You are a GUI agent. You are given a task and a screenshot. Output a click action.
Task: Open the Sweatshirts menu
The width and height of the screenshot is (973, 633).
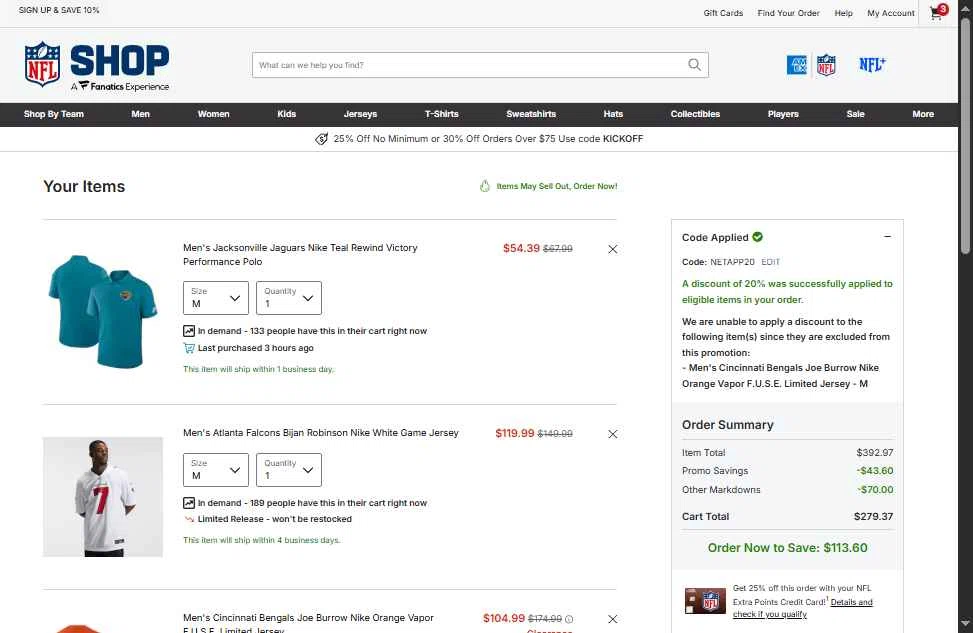pos(531,114)
